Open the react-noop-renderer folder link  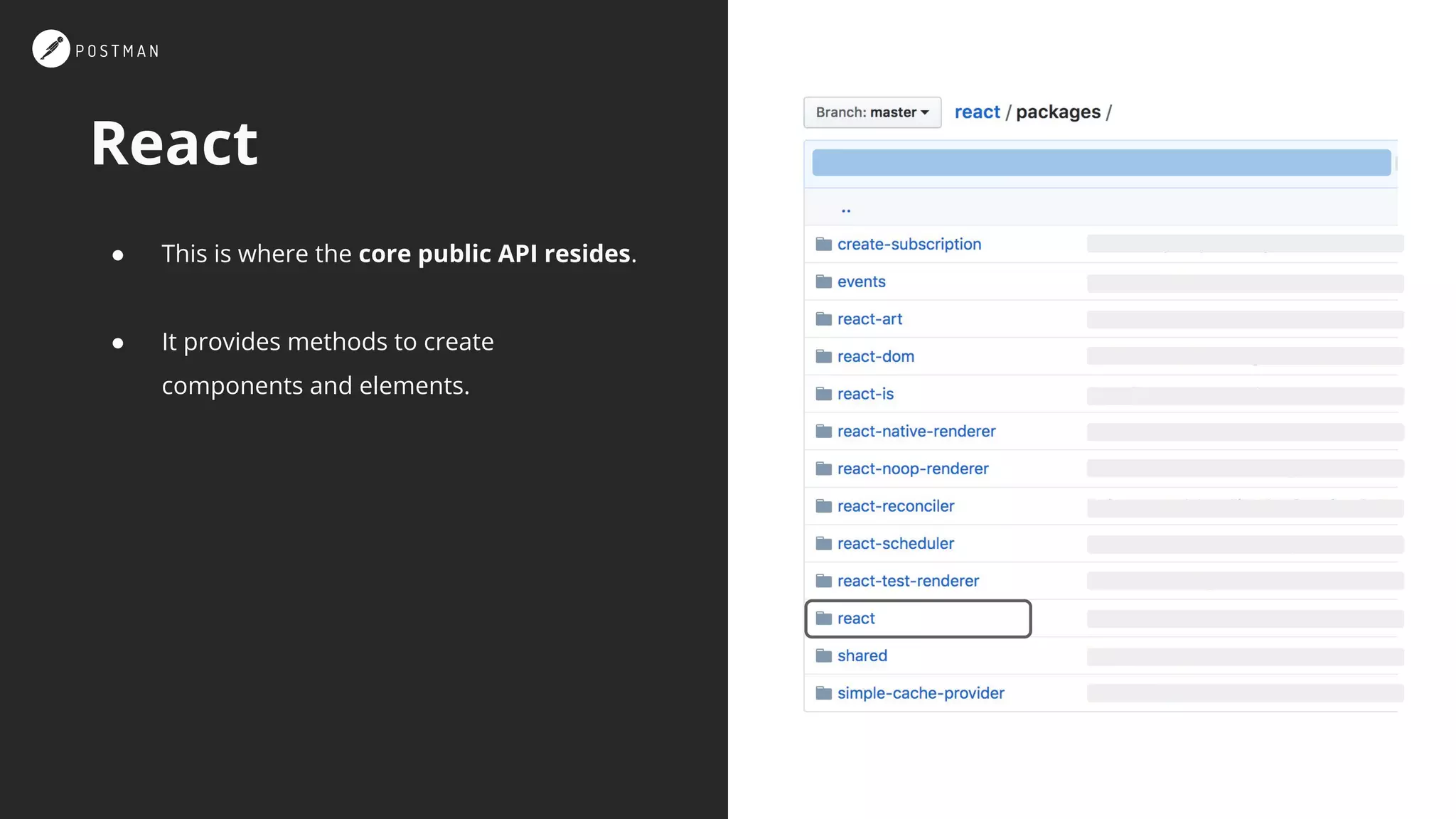pyautogui.click(x=913, y=469)
